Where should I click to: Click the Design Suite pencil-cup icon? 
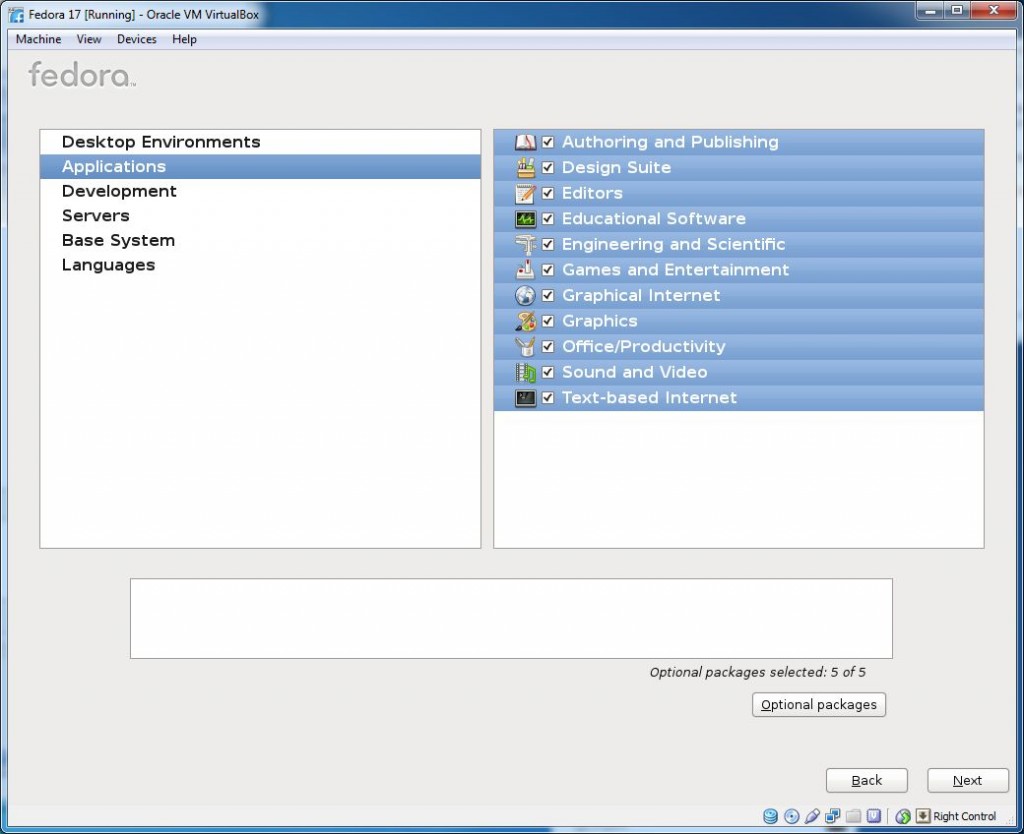point(525,167)
